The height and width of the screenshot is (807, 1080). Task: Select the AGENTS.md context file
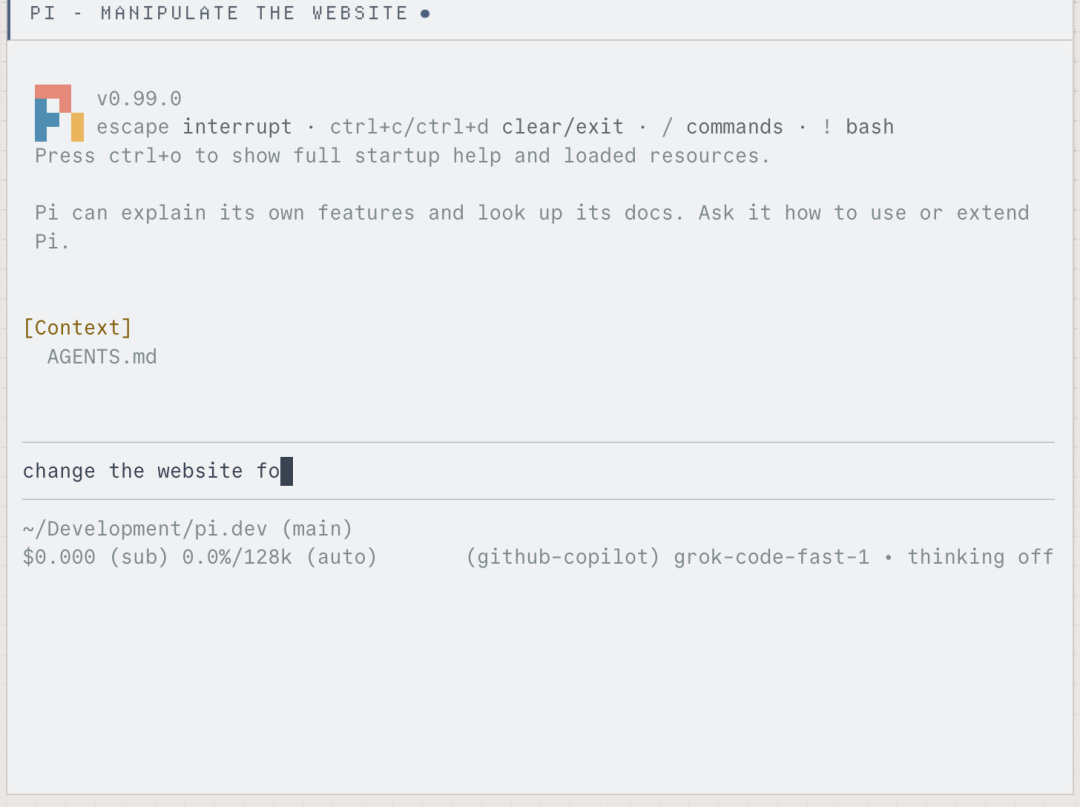[x=102, y=357]
